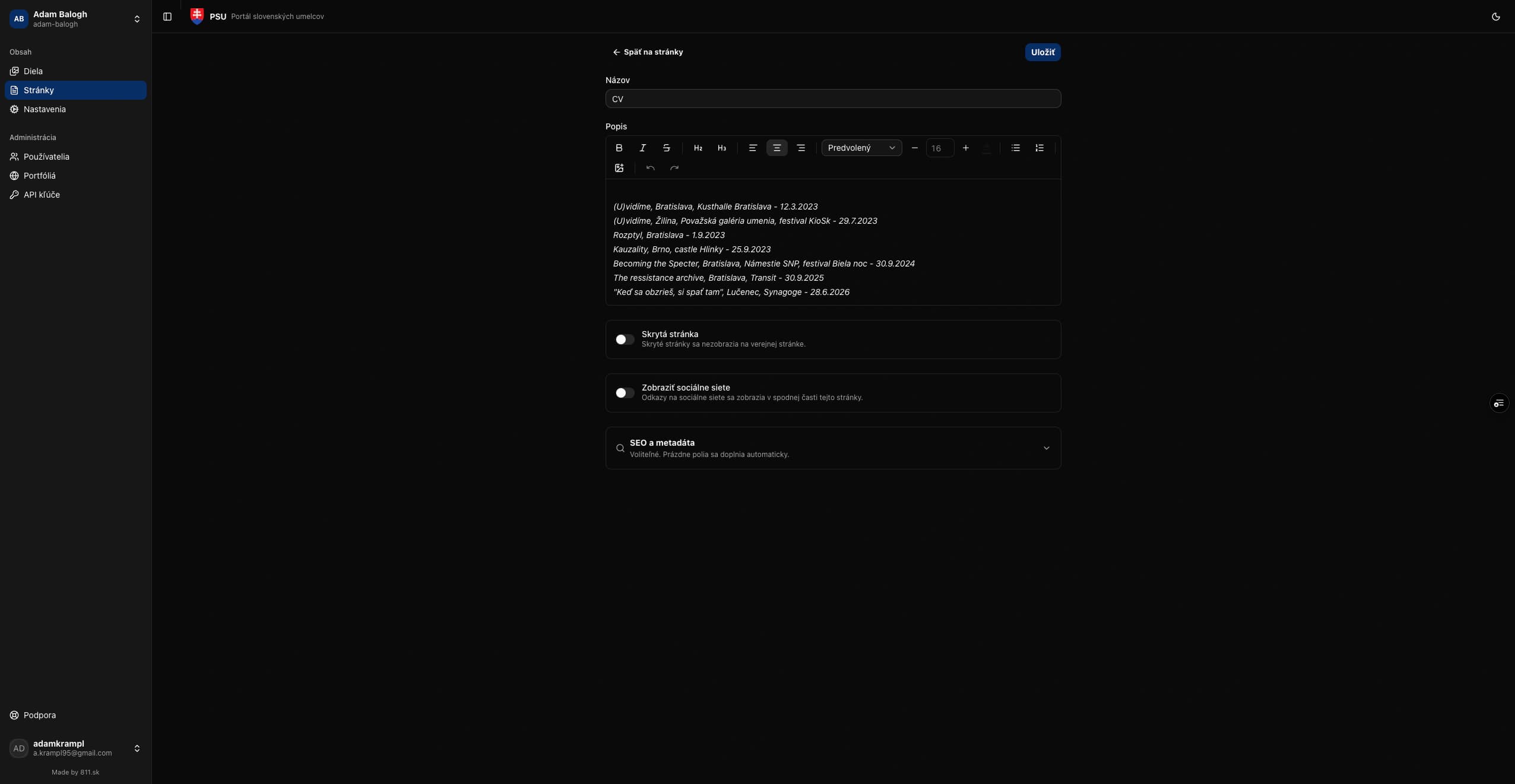Click the PSU shield logo
Viewport: 1515px width, 784px height.
197,16
